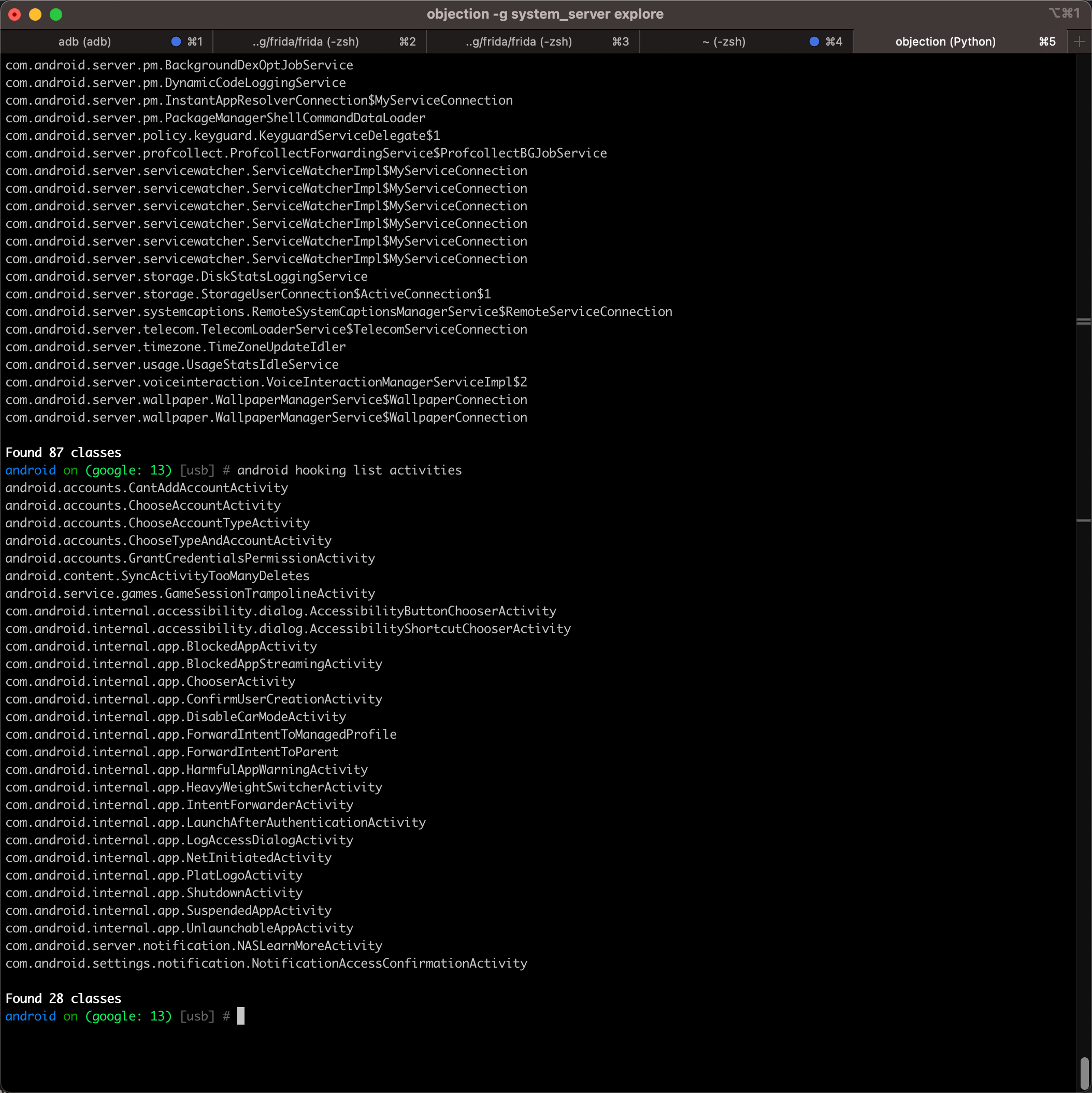This screenshot has width=1092, height=1093.
Task: Click HeavyWeightSwitcherActivity line
Action: coord(194,787)
